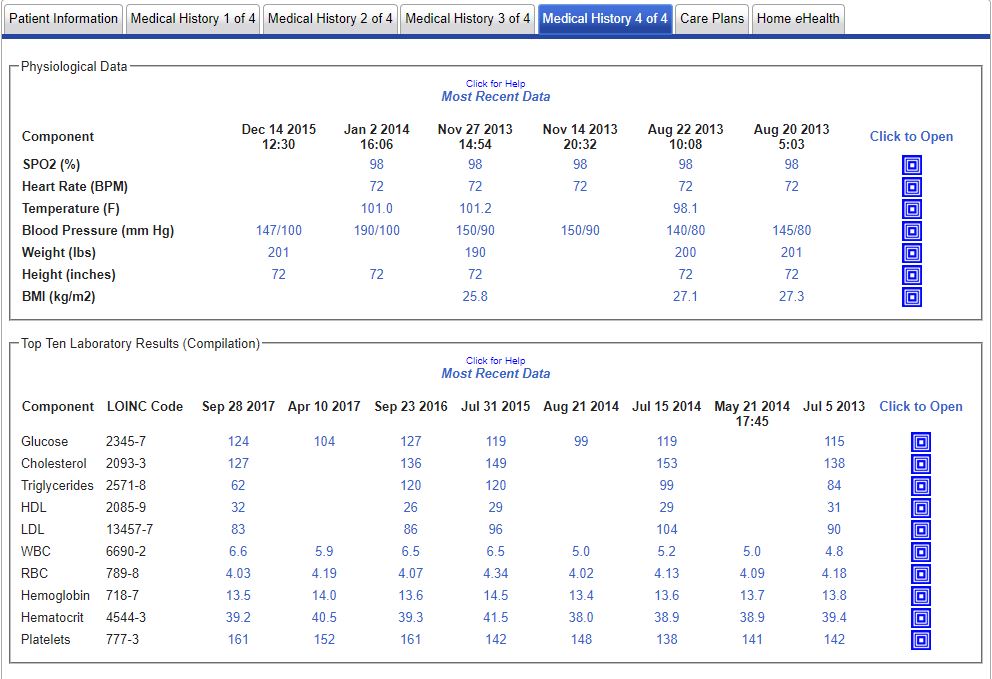Viewport: 992px width, 679px height.
Task: Click temperature value 101.0
Action: tap(376, 208)
